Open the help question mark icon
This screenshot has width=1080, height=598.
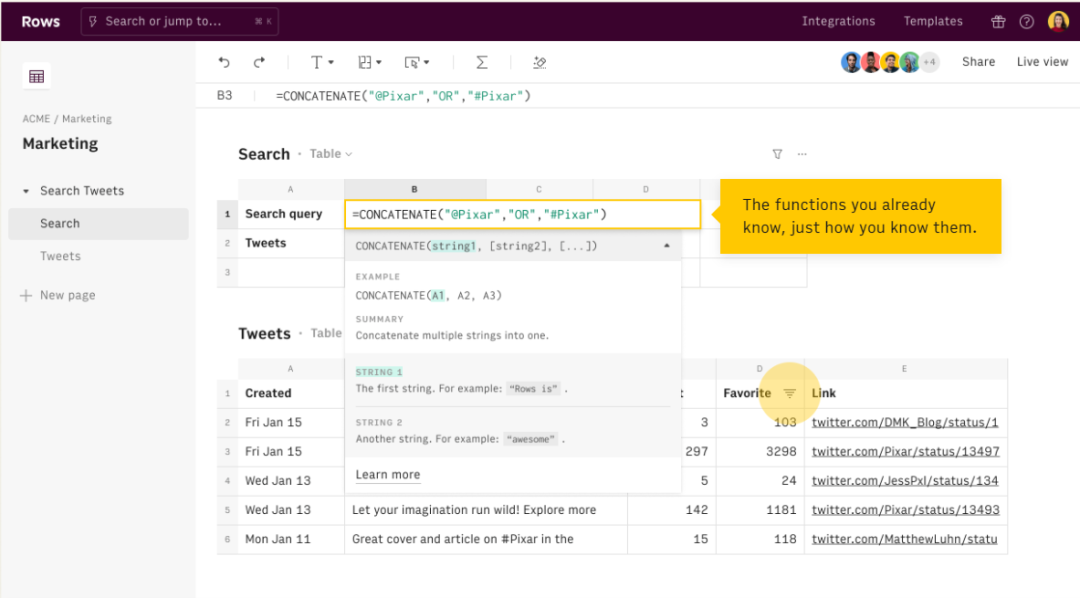click(x=1026, y=21)
